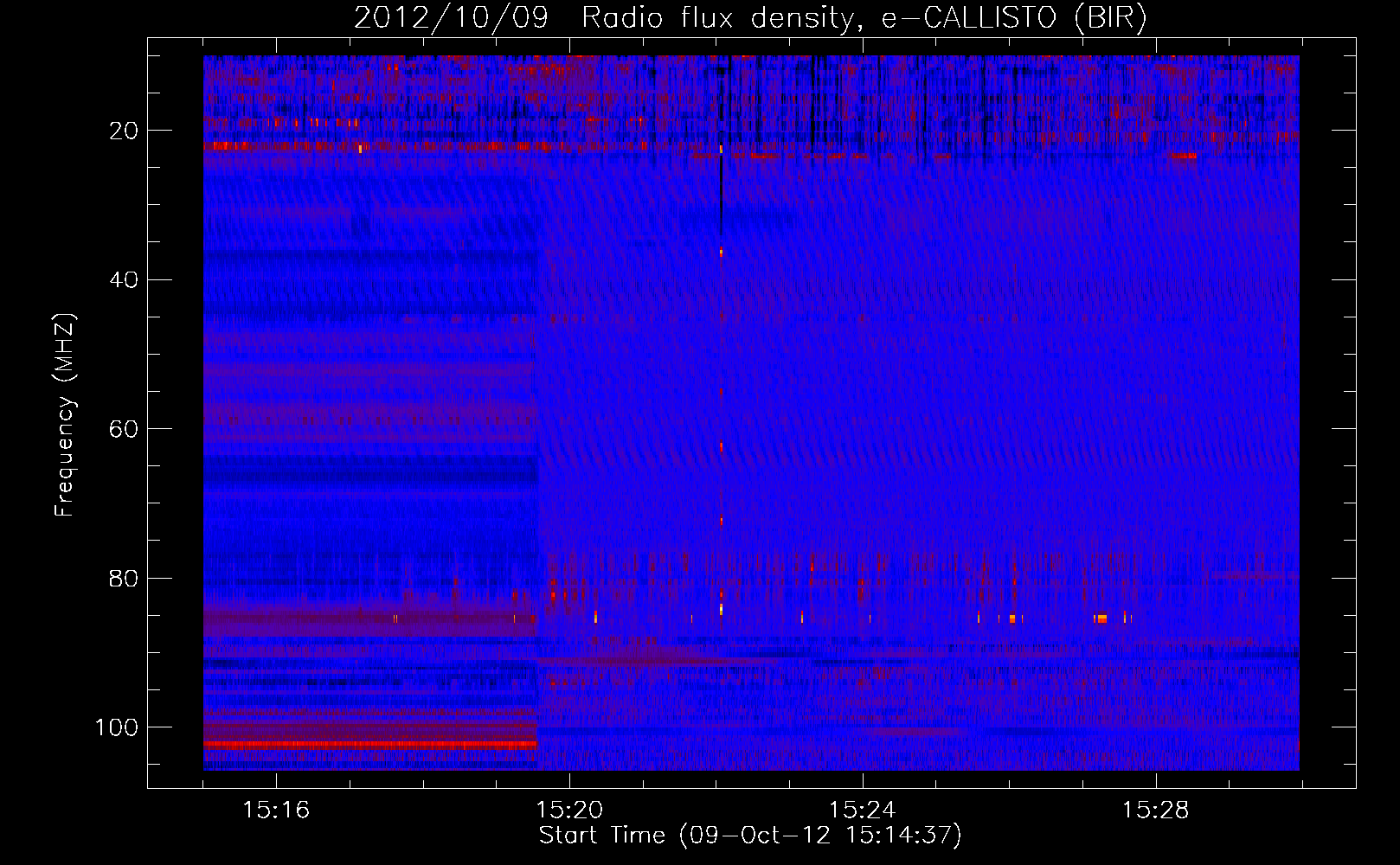Select the "Frequency (MHZ)" axis label
This screenshot has height=865, width=1400.
[x=66, y=415]
